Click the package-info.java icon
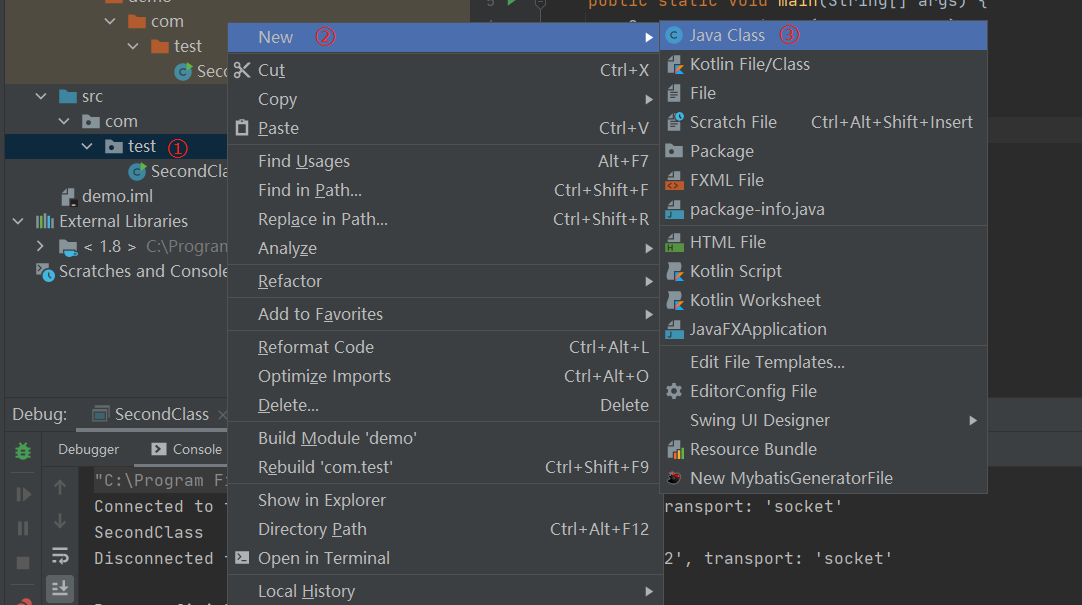The width and height of the screenshot is (1082, 605). pos(674,209)
